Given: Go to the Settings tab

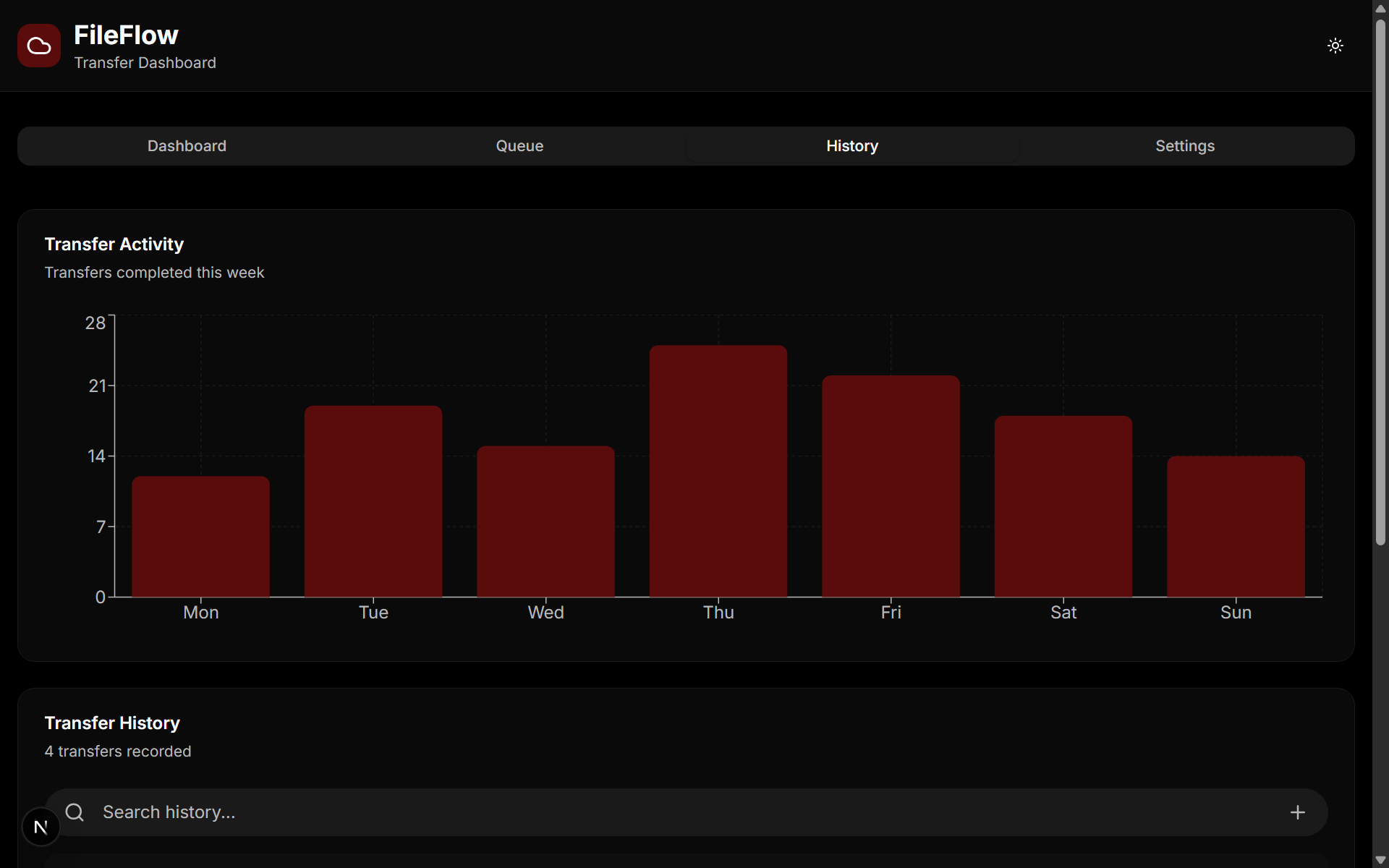Looking at the screenshot, I should coord(1184,146).
